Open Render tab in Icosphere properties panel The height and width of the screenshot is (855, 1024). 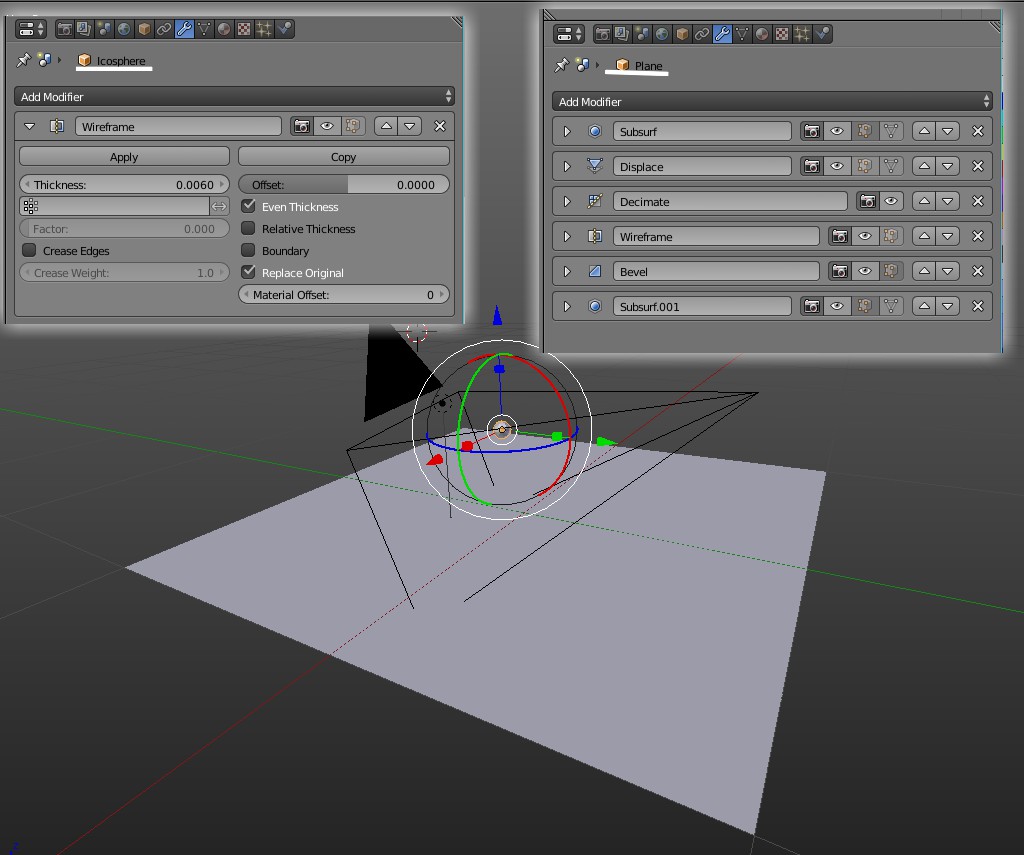(x=65, y=29)
